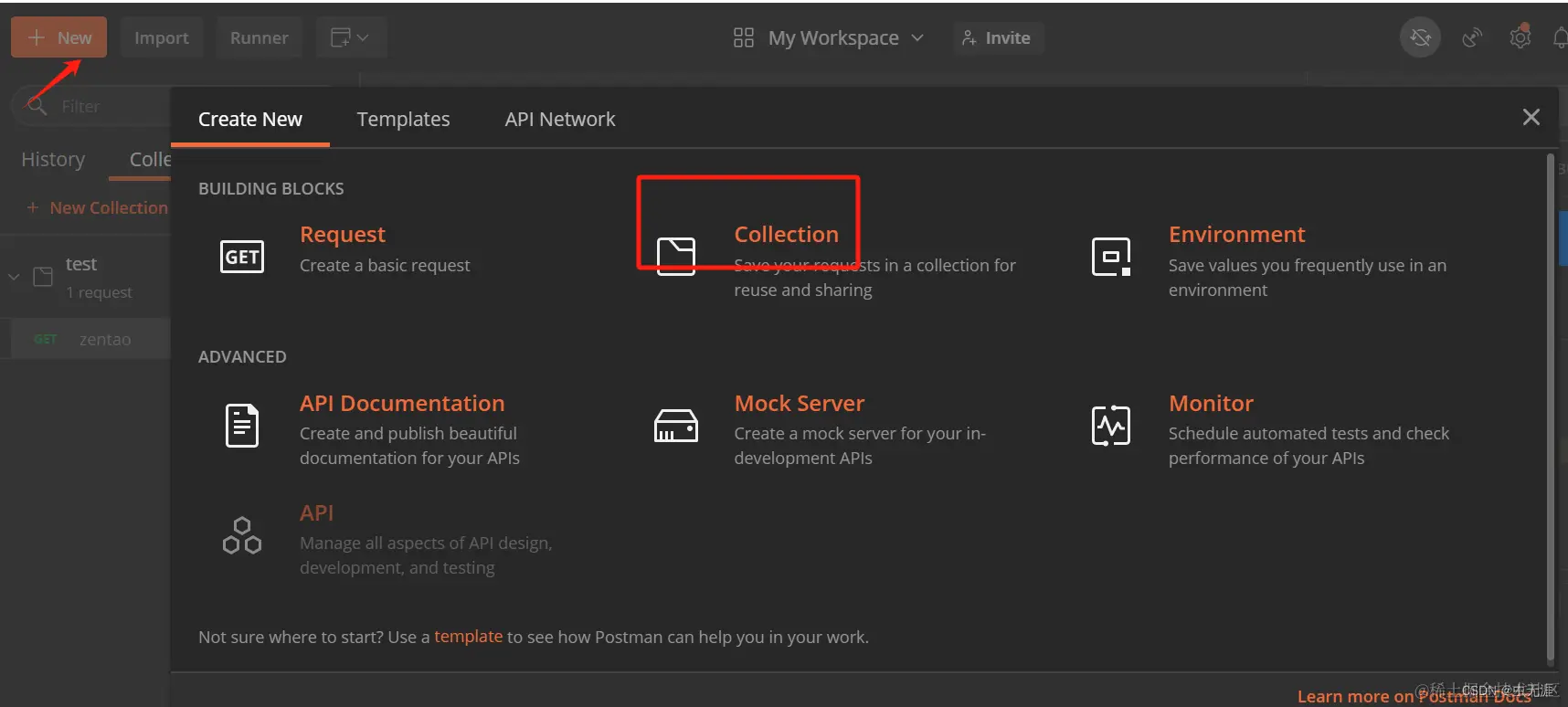Viewport: 1568px width, 707px height.
Task: Launch the collection Runner
Action: [x=260, y=37]
